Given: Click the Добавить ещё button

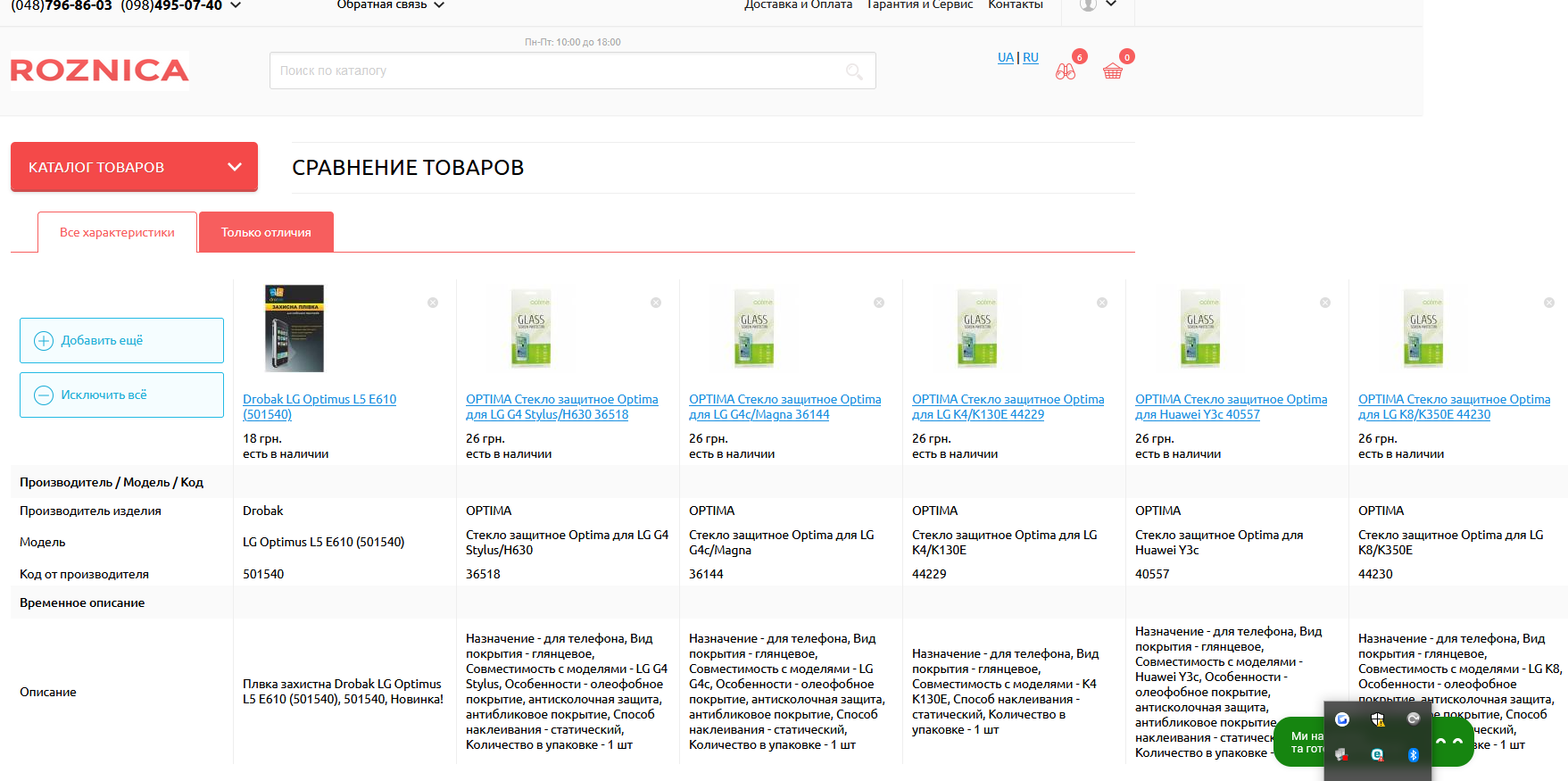Looking at the screenshot, I should point(121,340).
